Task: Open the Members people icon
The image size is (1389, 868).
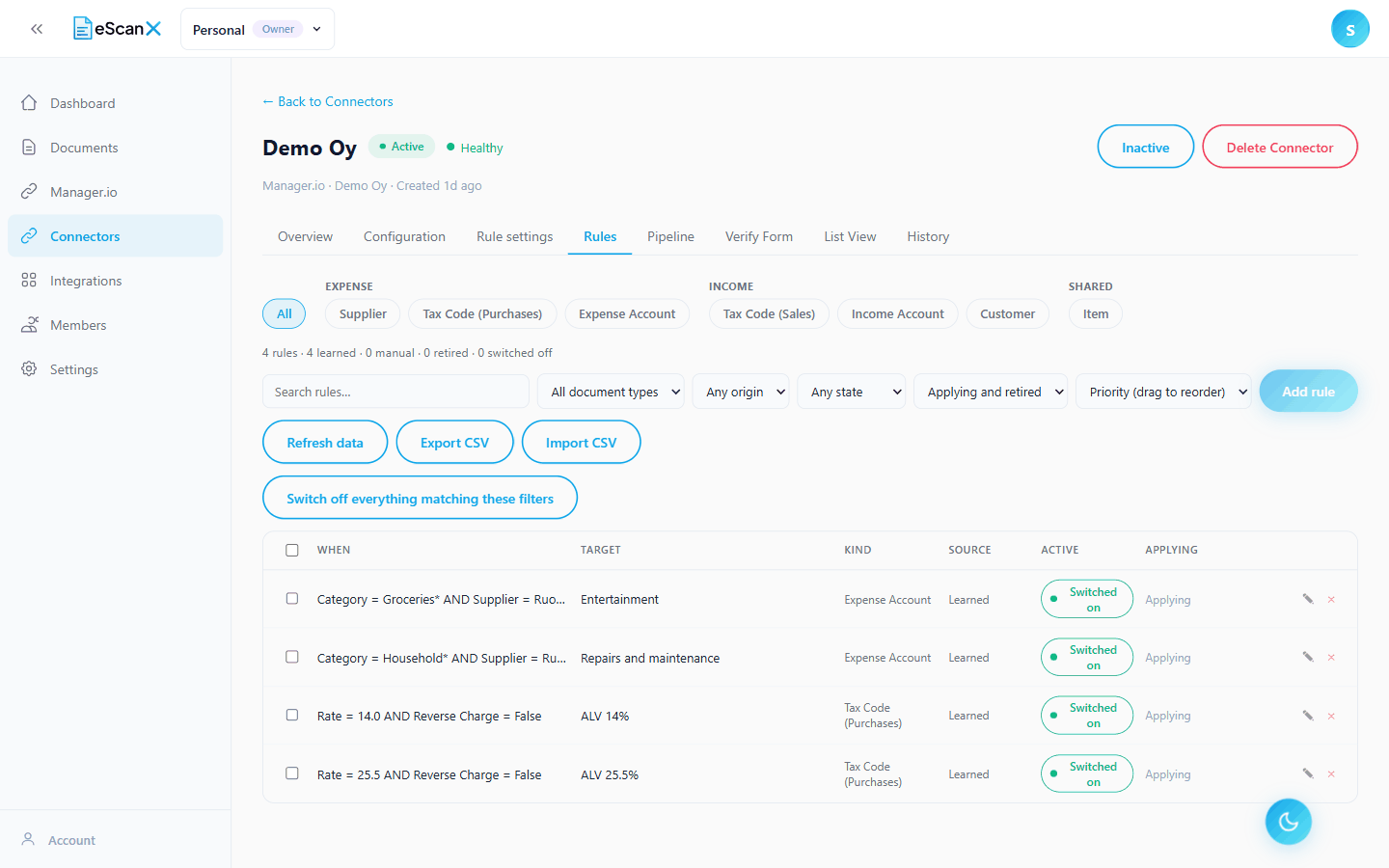Action: (29, 324)
